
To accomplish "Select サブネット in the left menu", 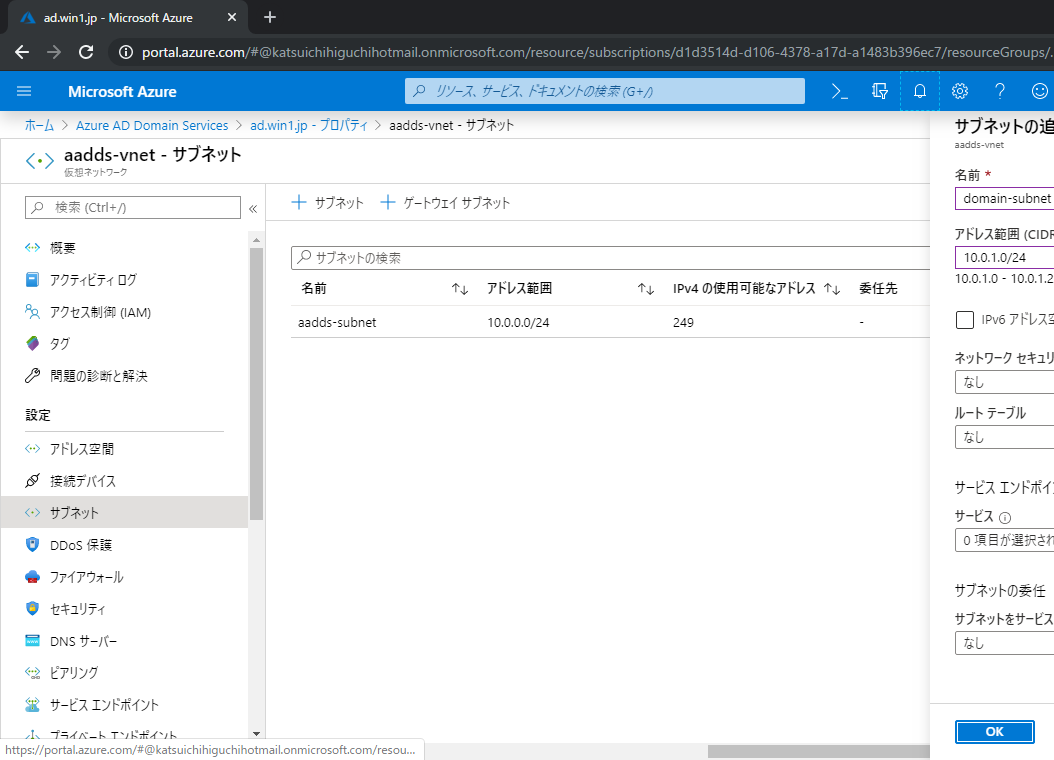I will coord(125,513).
